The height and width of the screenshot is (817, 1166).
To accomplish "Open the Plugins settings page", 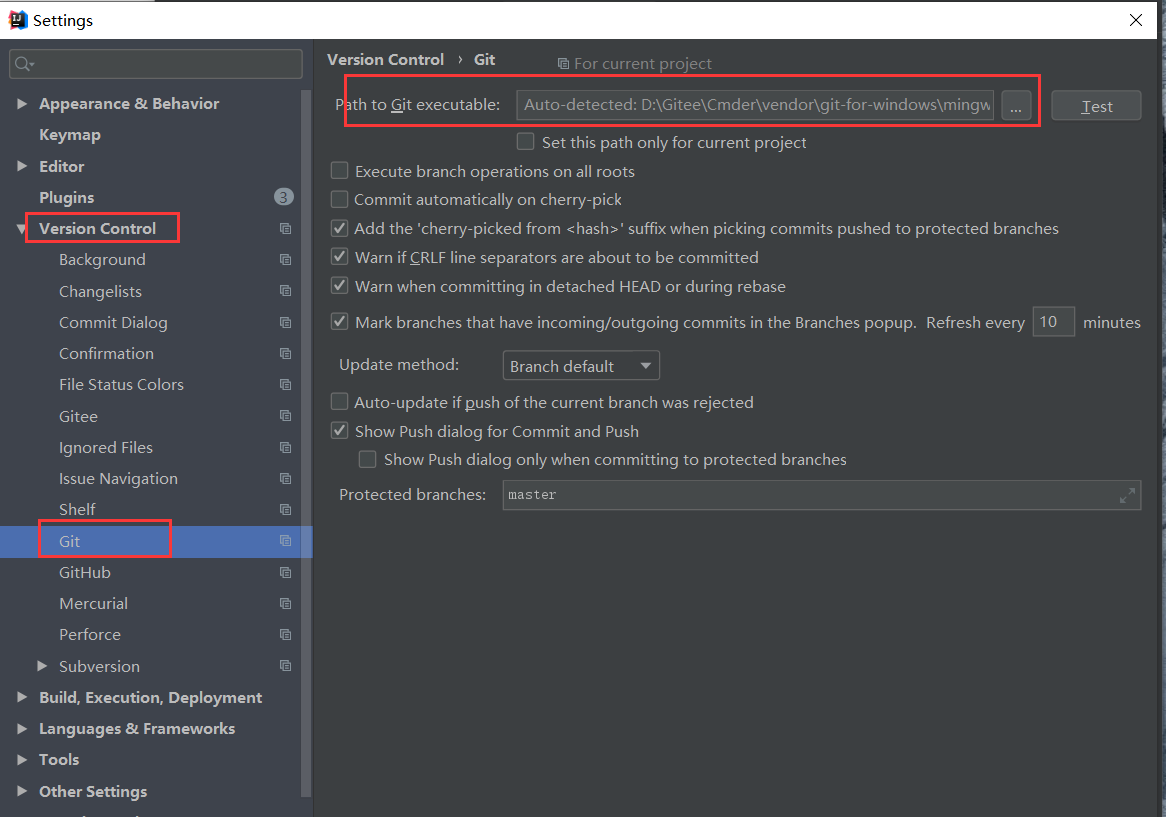I will pyautogui.click(x=67, y=198).
